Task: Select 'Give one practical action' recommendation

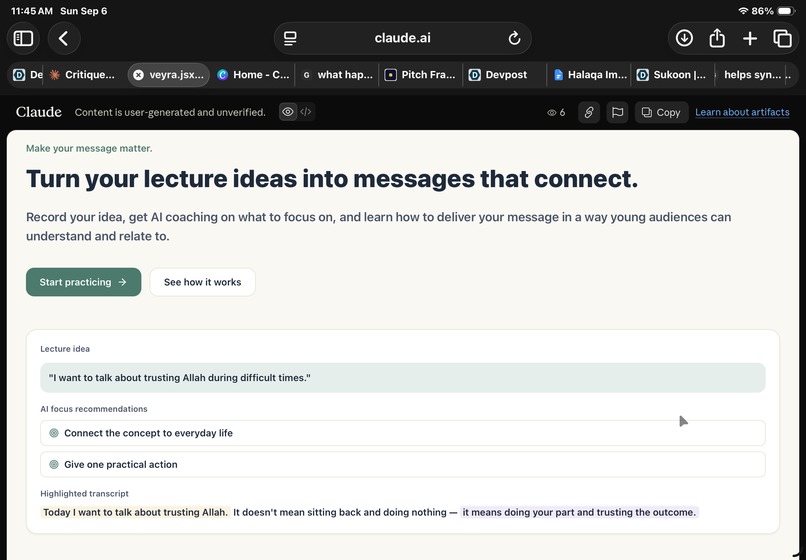Action: click(x=402, y=464)
